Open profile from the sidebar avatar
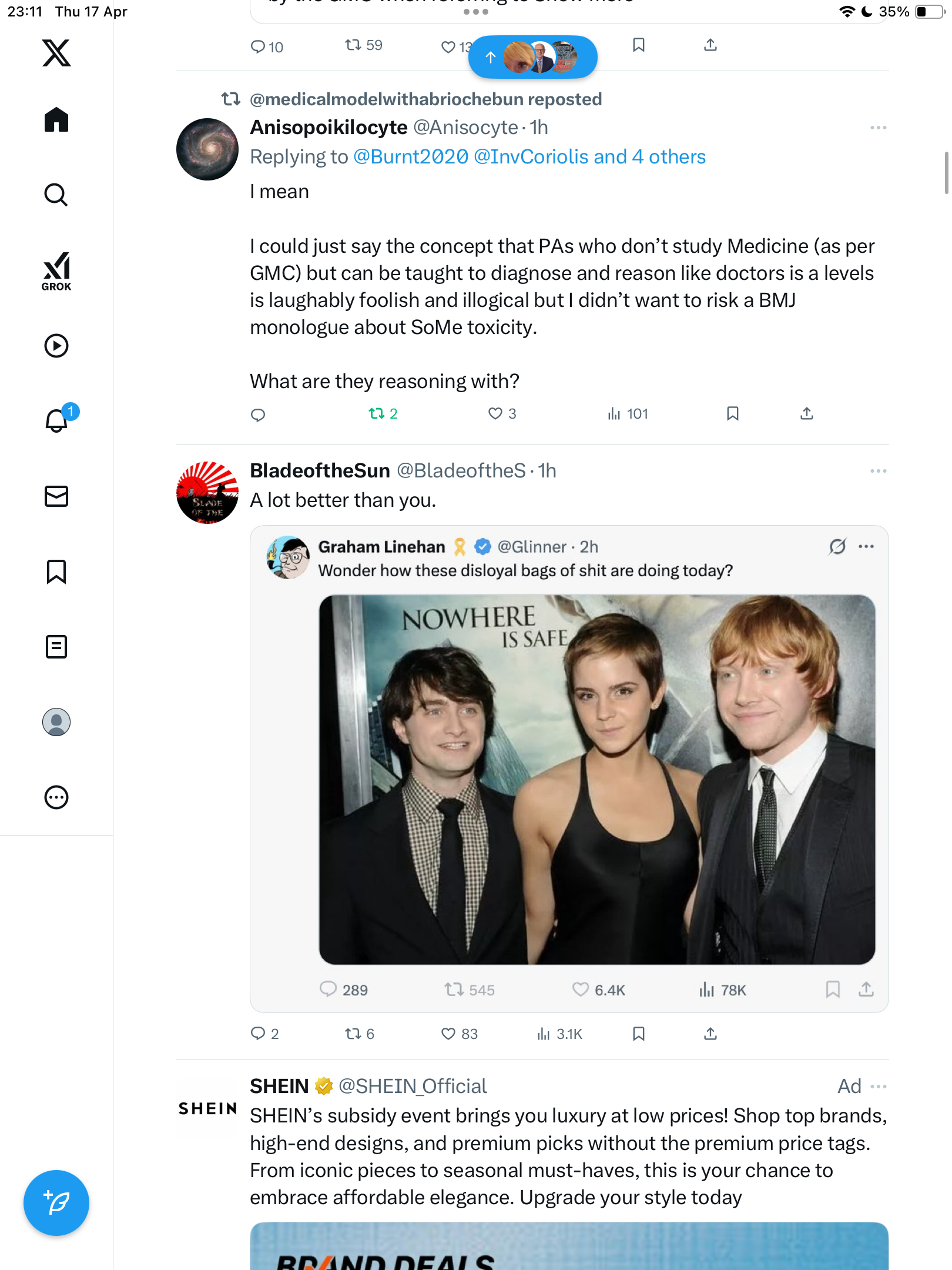 click(x=56, y=722)
